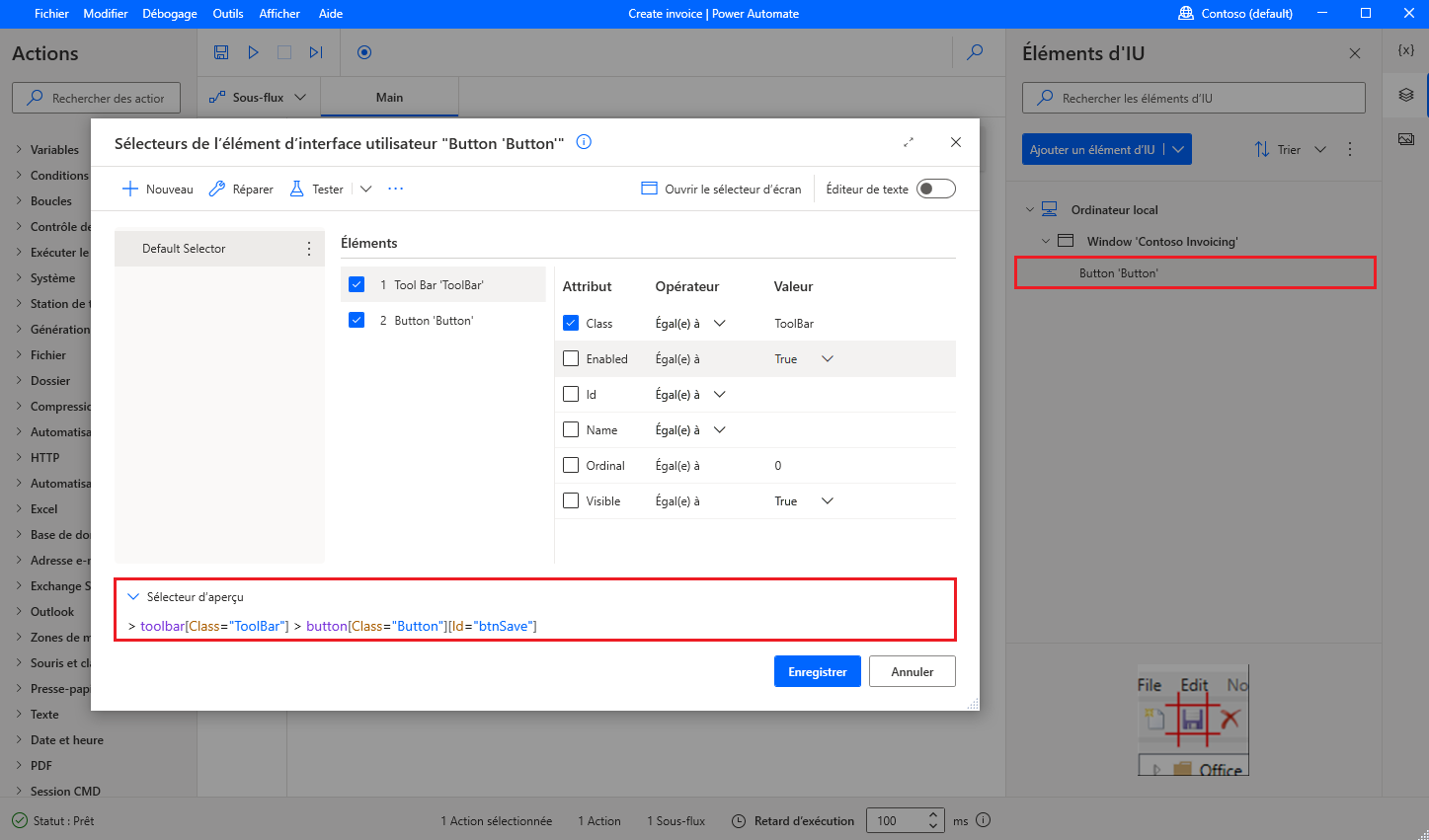Expand the Variables actions group

[19, 150]
